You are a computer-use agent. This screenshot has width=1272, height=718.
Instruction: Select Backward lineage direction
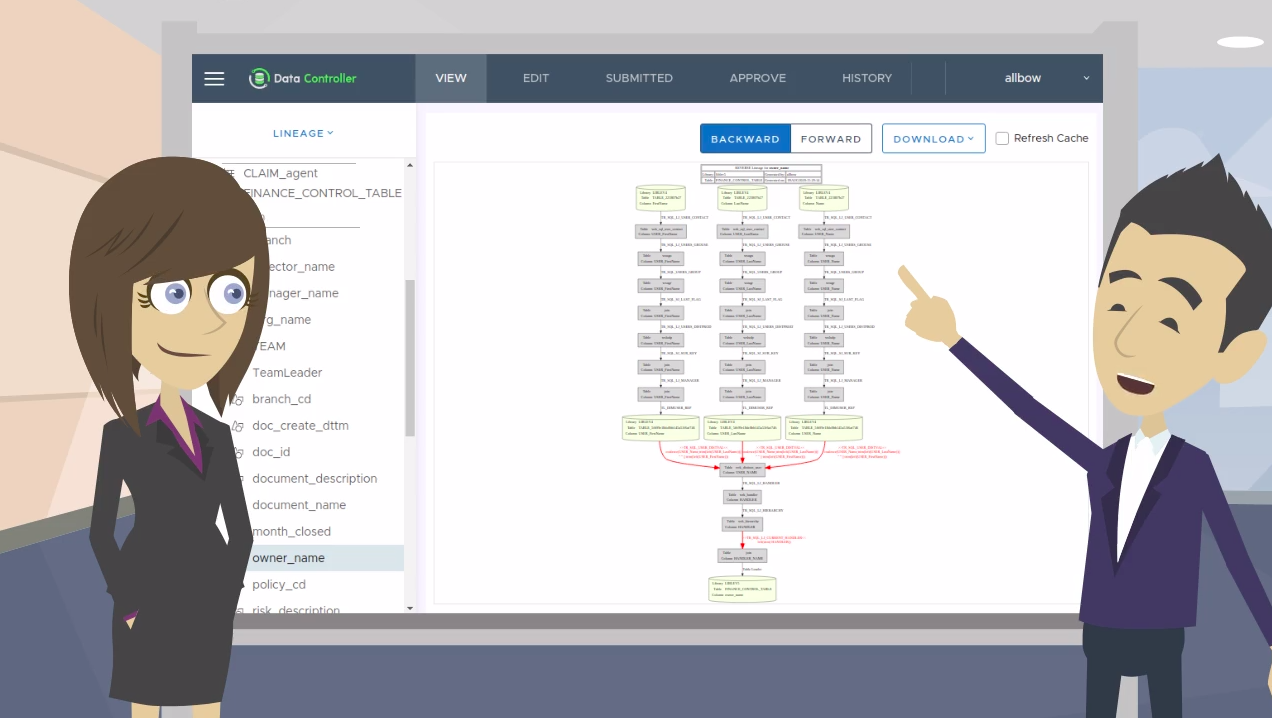[745, 139]
